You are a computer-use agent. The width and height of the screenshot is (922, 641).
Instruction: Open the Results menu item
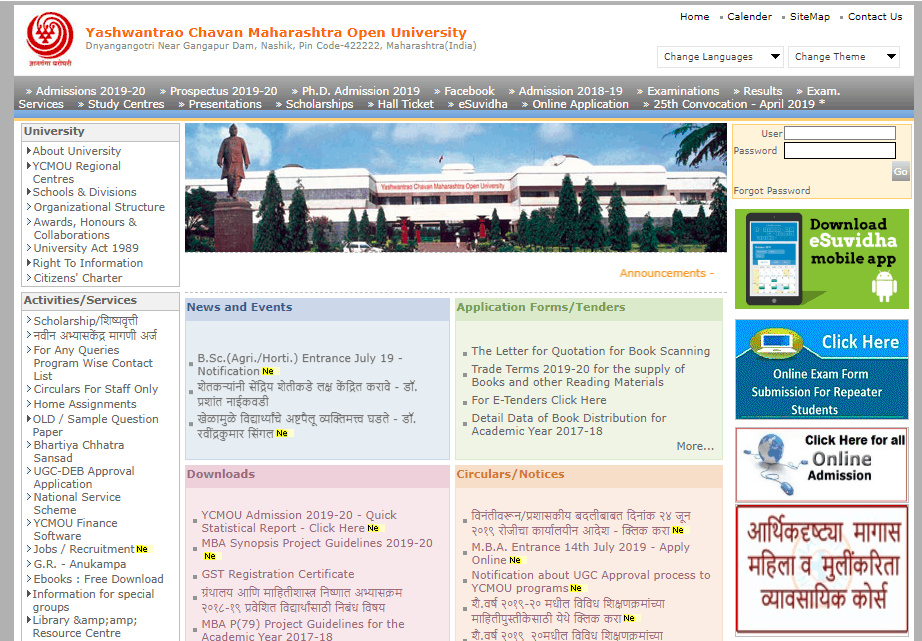762,91
